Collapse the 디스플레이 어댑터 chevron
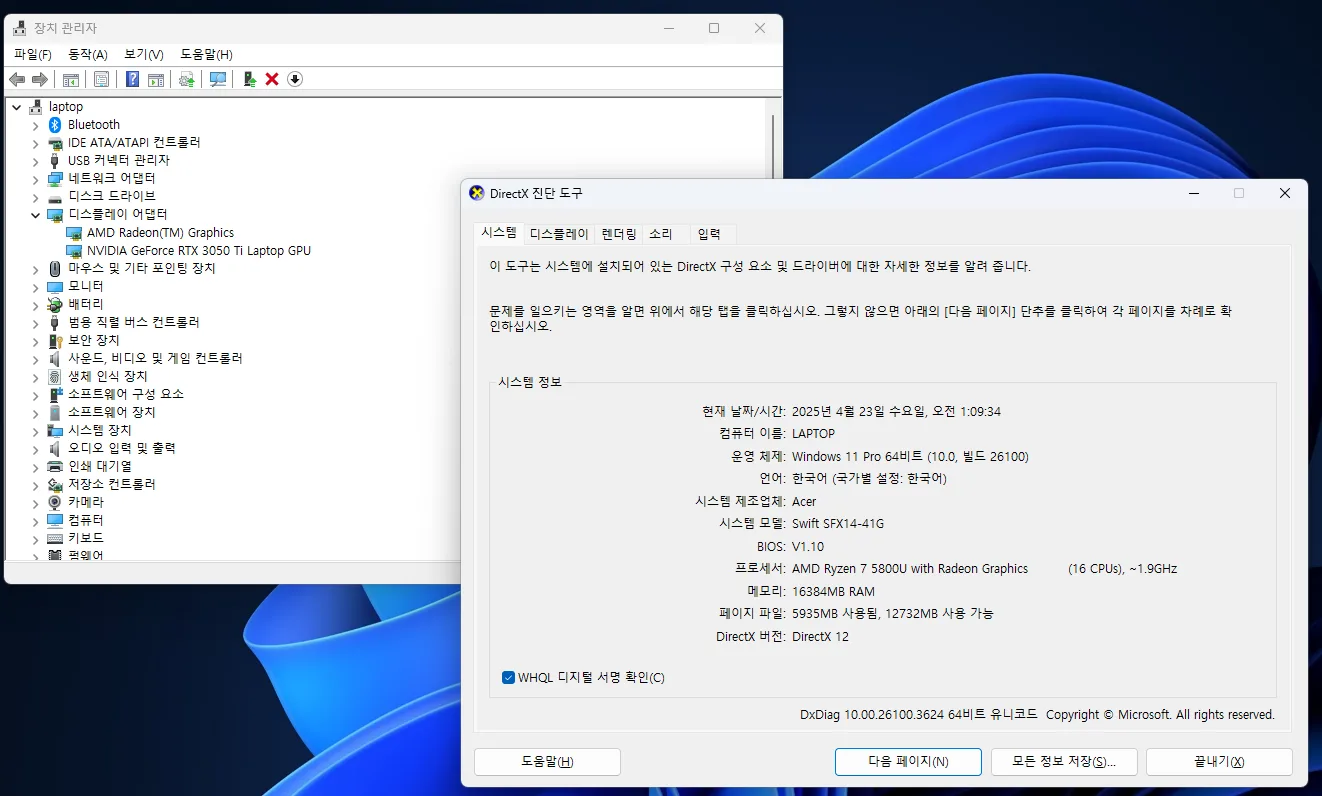 (x=35, y=215)
